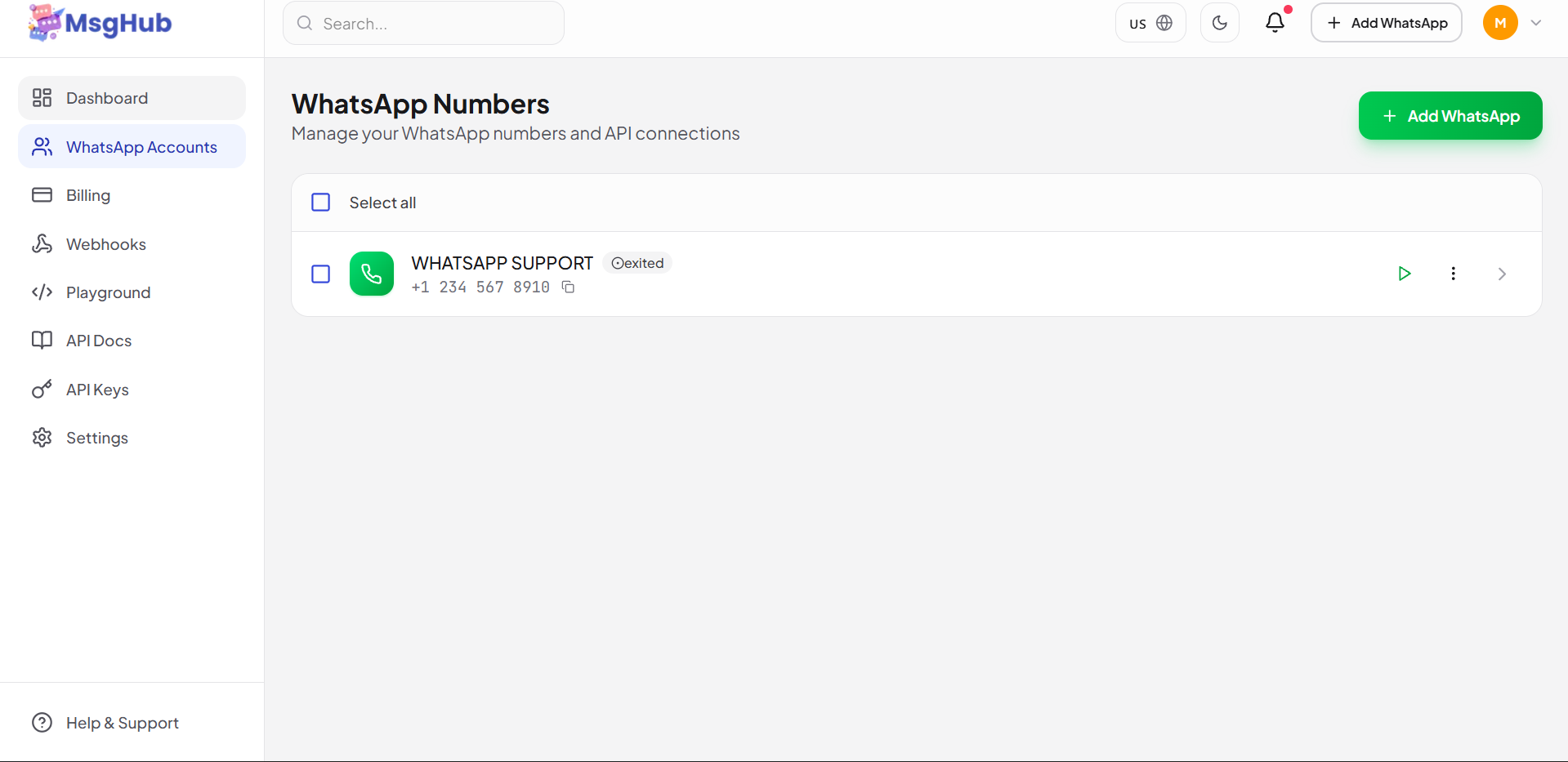Viewport: 1568px width, 762px height.
Task: Open Settings from the sidebar
Action: pyautogui.click(x=132, y=438)
